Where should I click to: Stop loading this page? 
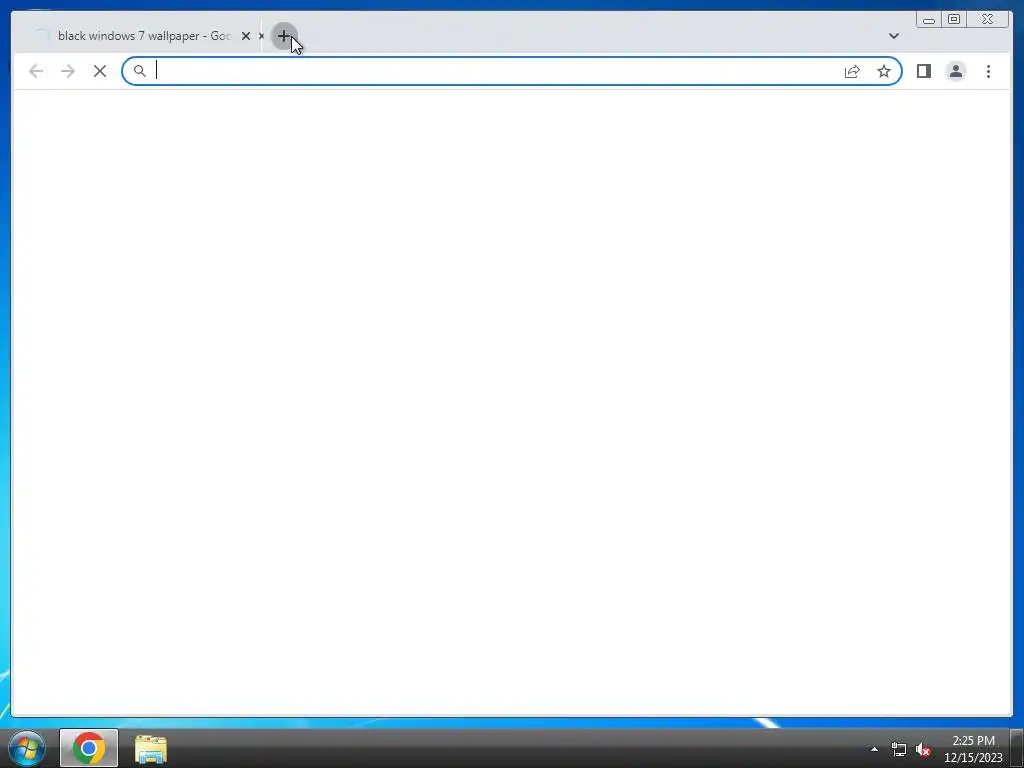pyautogui.click(x=100, y=71)
